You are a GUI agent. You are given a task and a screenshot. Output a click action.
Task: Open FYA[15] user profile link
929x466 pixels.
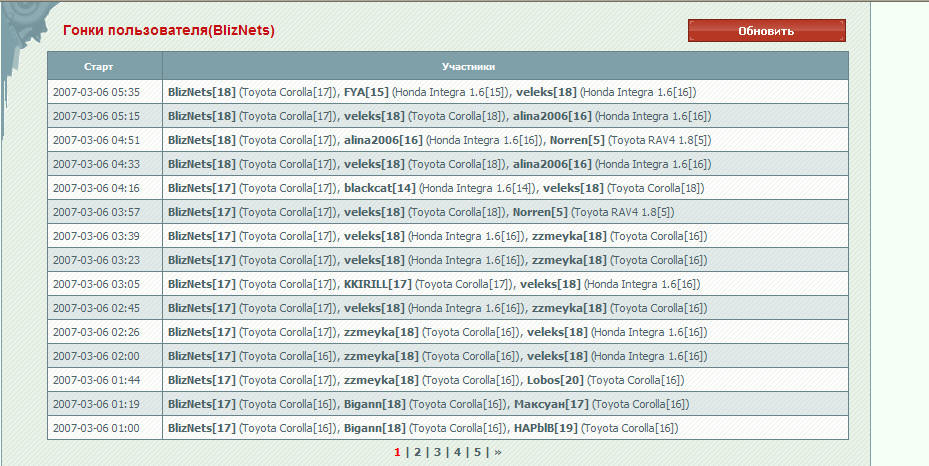click(366, 92)
